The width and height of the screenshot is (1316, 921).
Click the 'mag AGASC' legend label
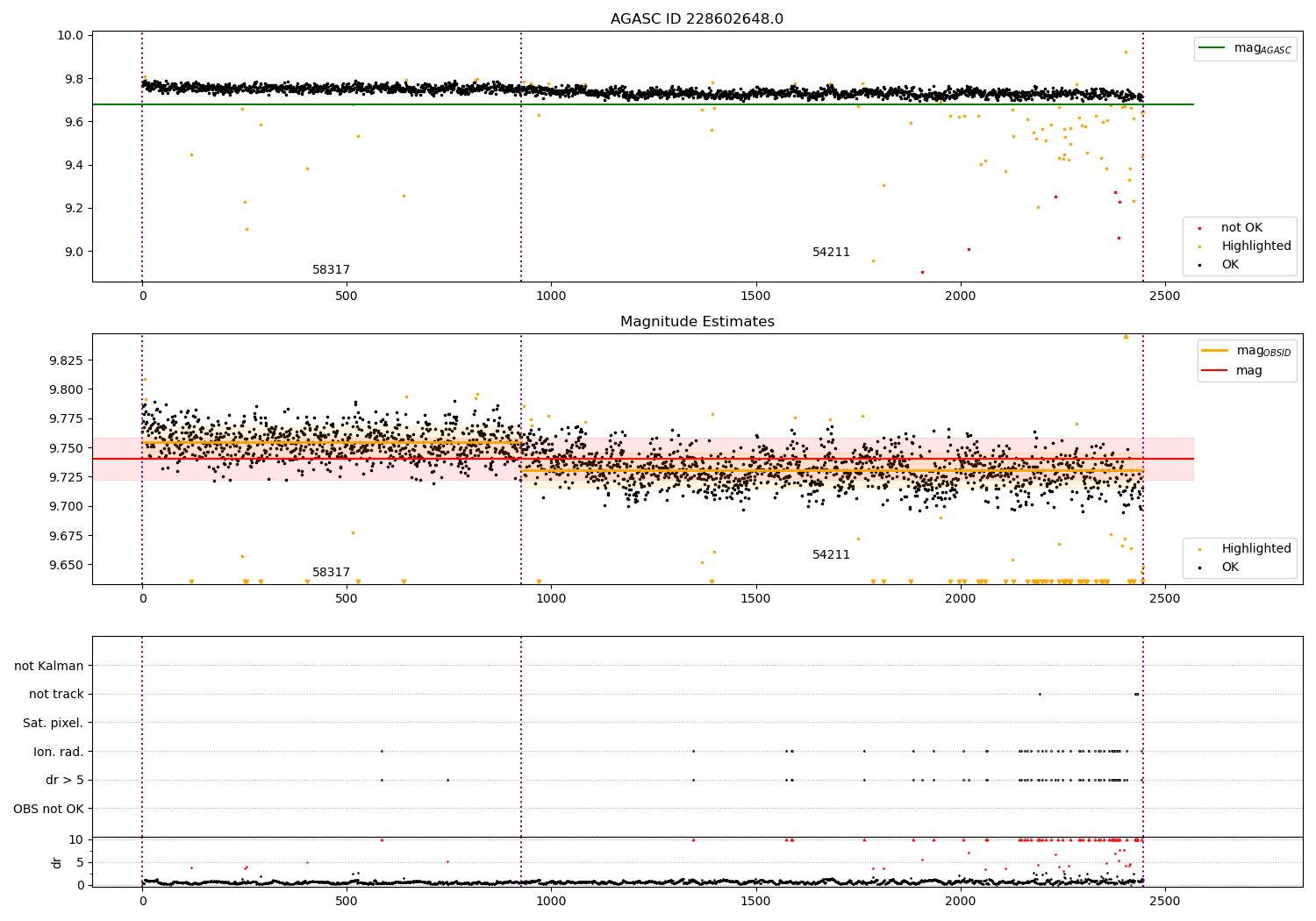coord(1262,49)
